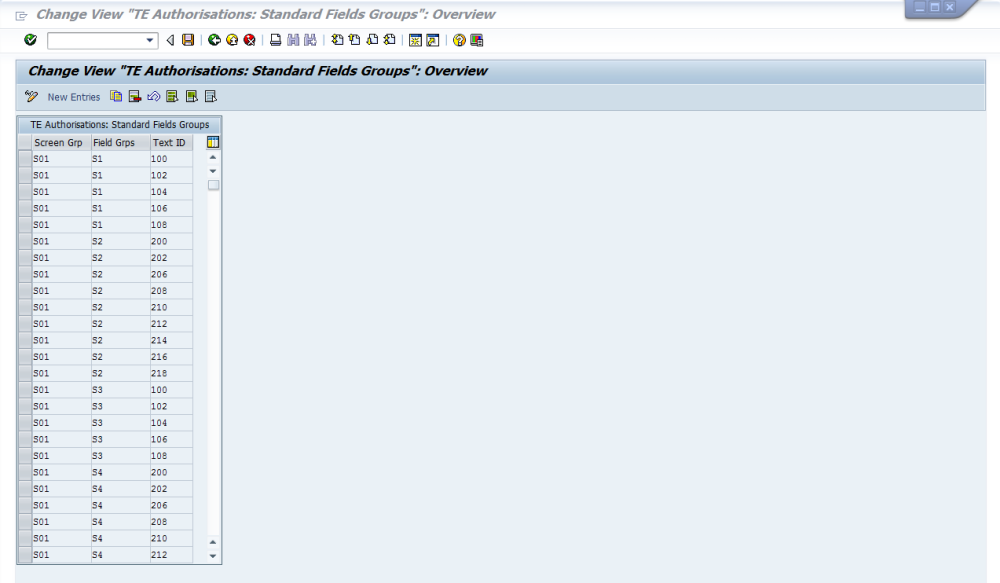1000x583 pixels.
Task: Jump to First Page icon
Action: 337,40
